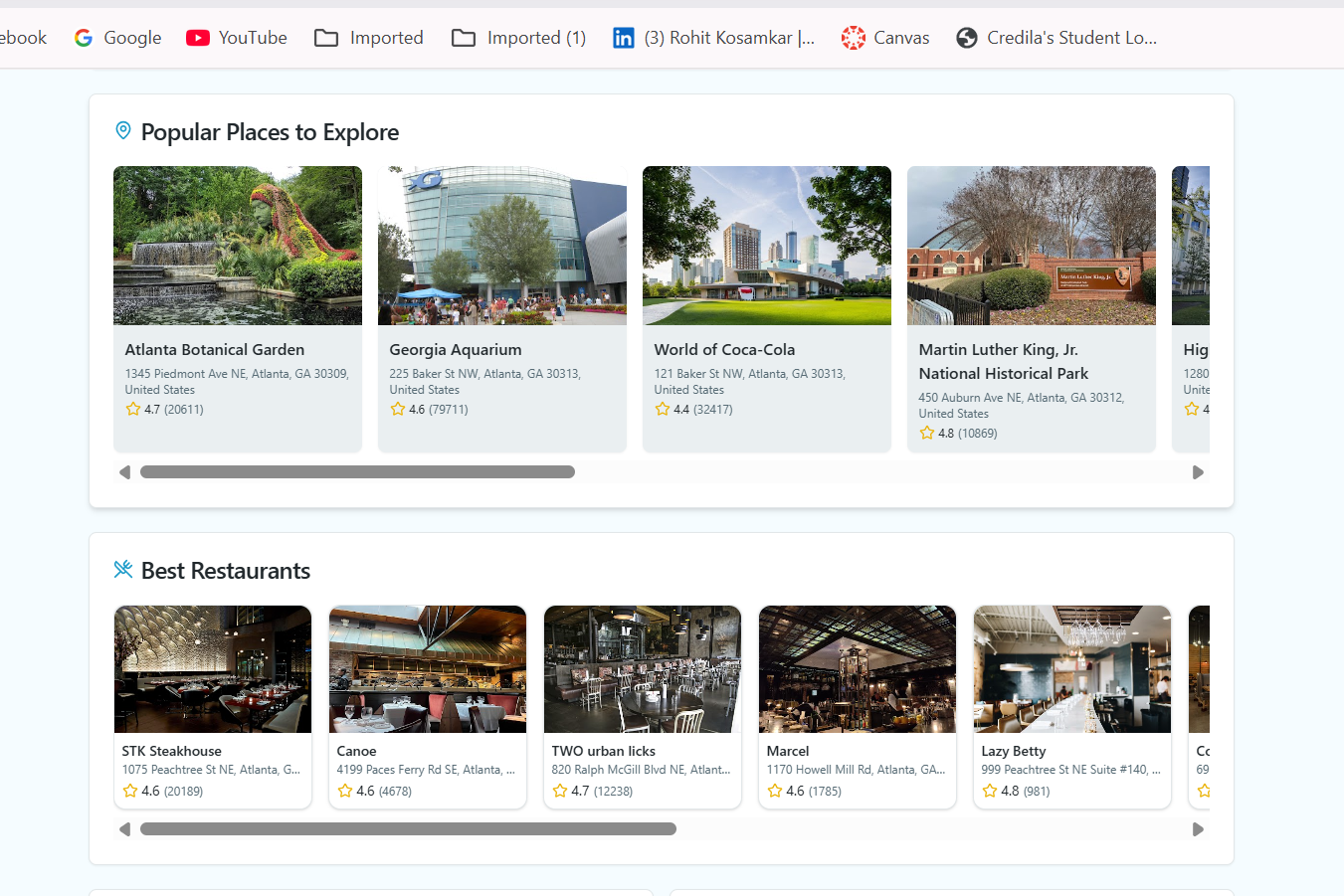Click left arrow of Popular Places scrollbar

click(x=124, y=472)
